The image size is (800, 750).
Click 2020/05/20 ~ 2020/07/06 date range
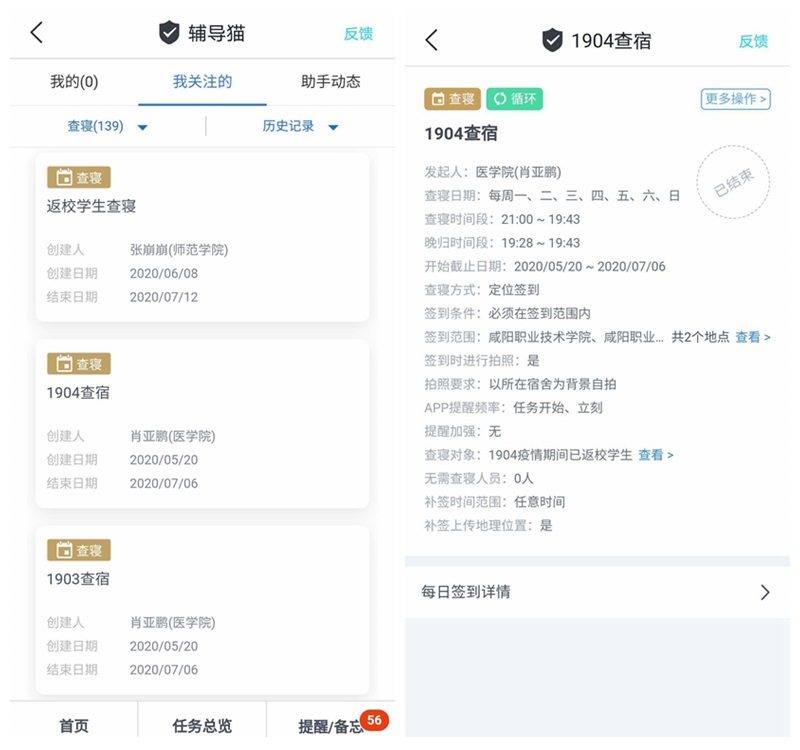click(590, 266)
